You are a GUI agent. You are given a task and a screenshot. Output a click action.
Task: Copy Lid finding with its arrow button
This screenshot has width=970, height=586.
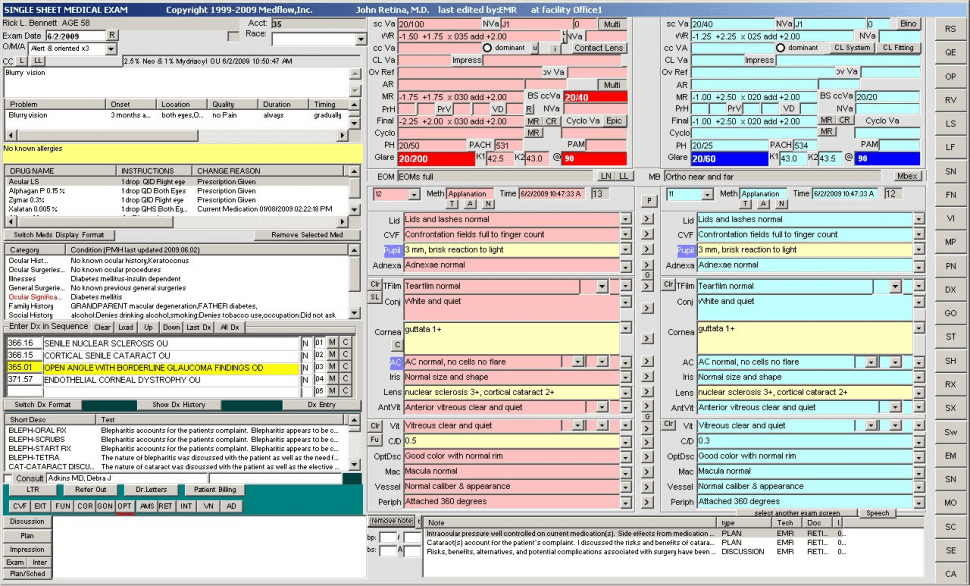(647, 218)
